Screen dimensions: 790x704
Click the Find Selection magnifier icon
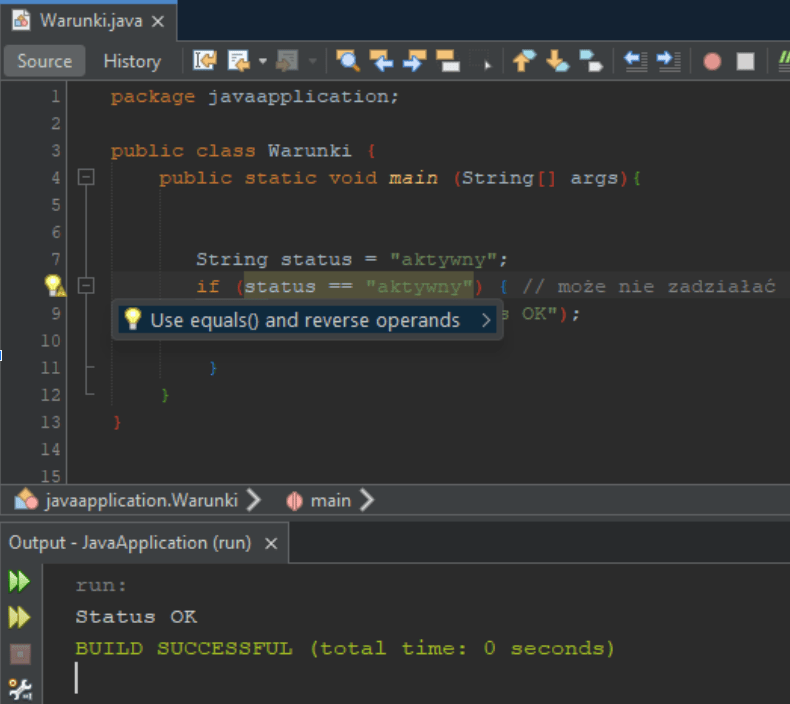point(348,61)
